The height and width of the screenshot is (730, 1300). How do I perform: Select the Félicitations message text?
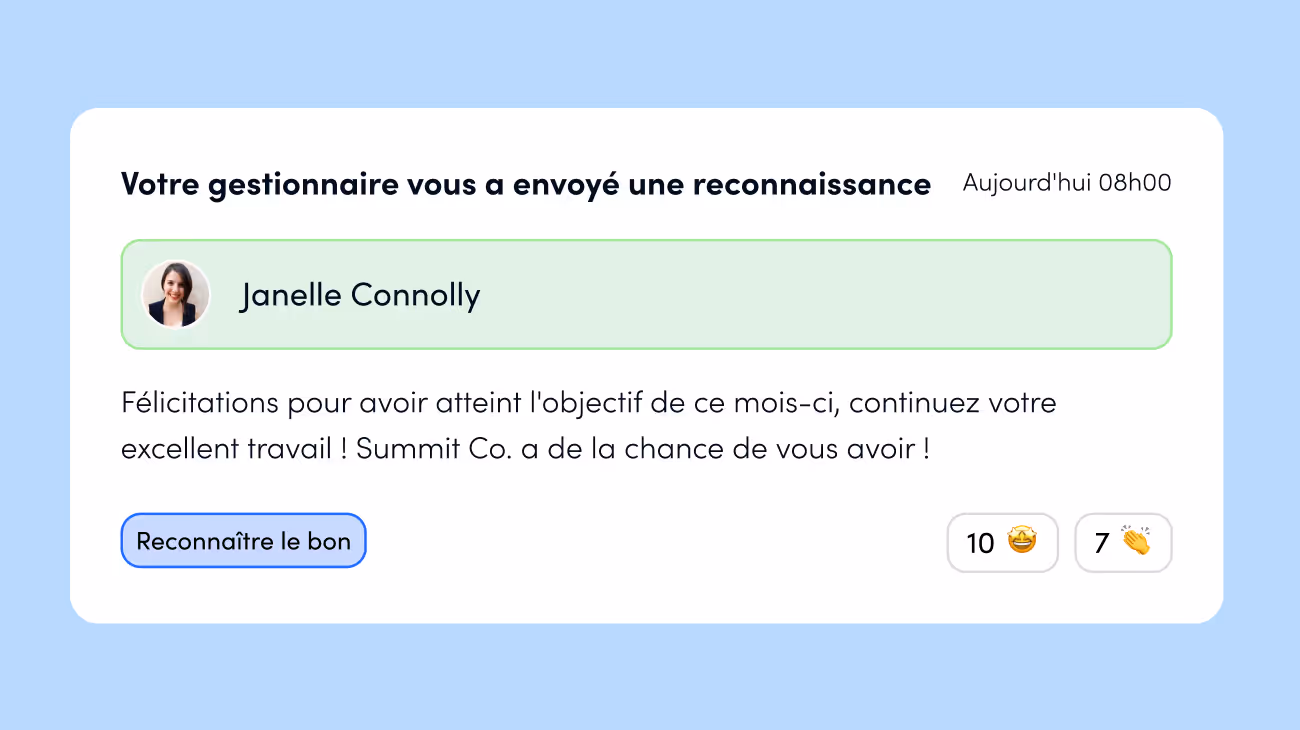pyautogui.click(x=588, y=426)
